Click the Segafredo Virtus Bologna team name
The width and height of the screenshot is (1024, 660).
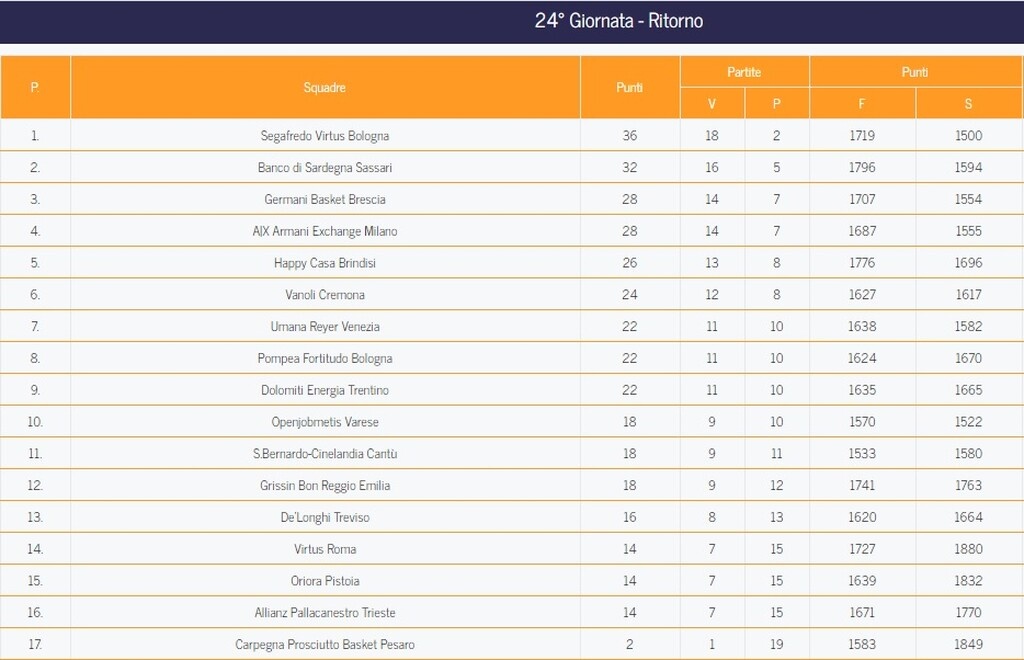point(325,136)
